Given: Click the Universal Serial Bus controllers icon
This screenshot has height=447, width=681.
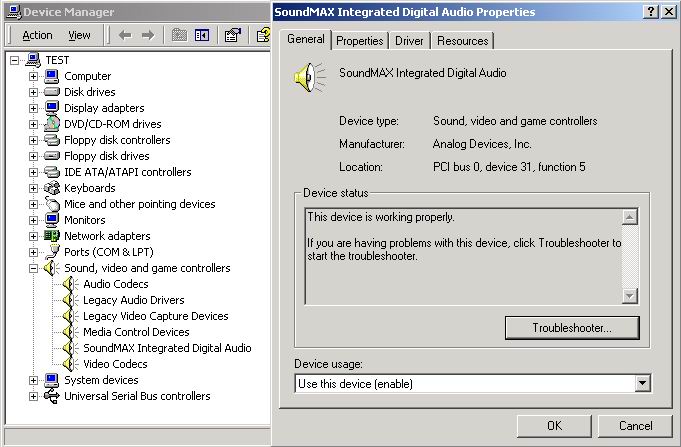Looking at the screenshot, I should pos(52,396).
